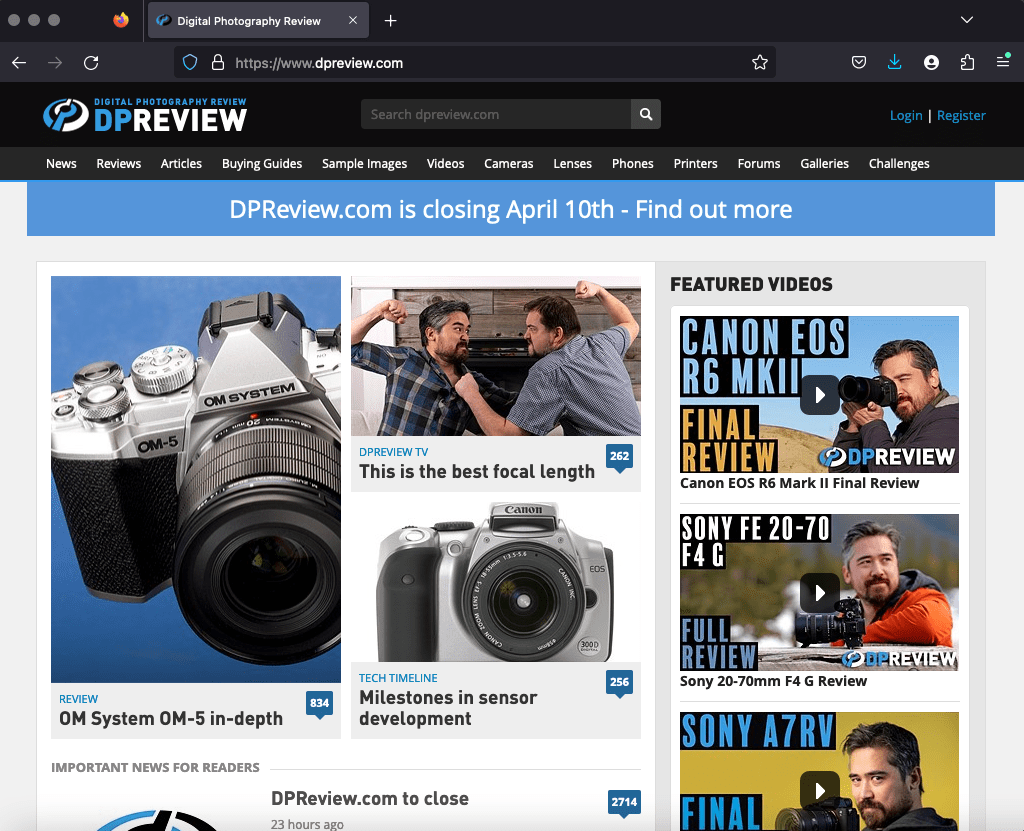Click the Login link
Image resolution: width=1024 pixels, height=831 pixels.
[906, 115]
